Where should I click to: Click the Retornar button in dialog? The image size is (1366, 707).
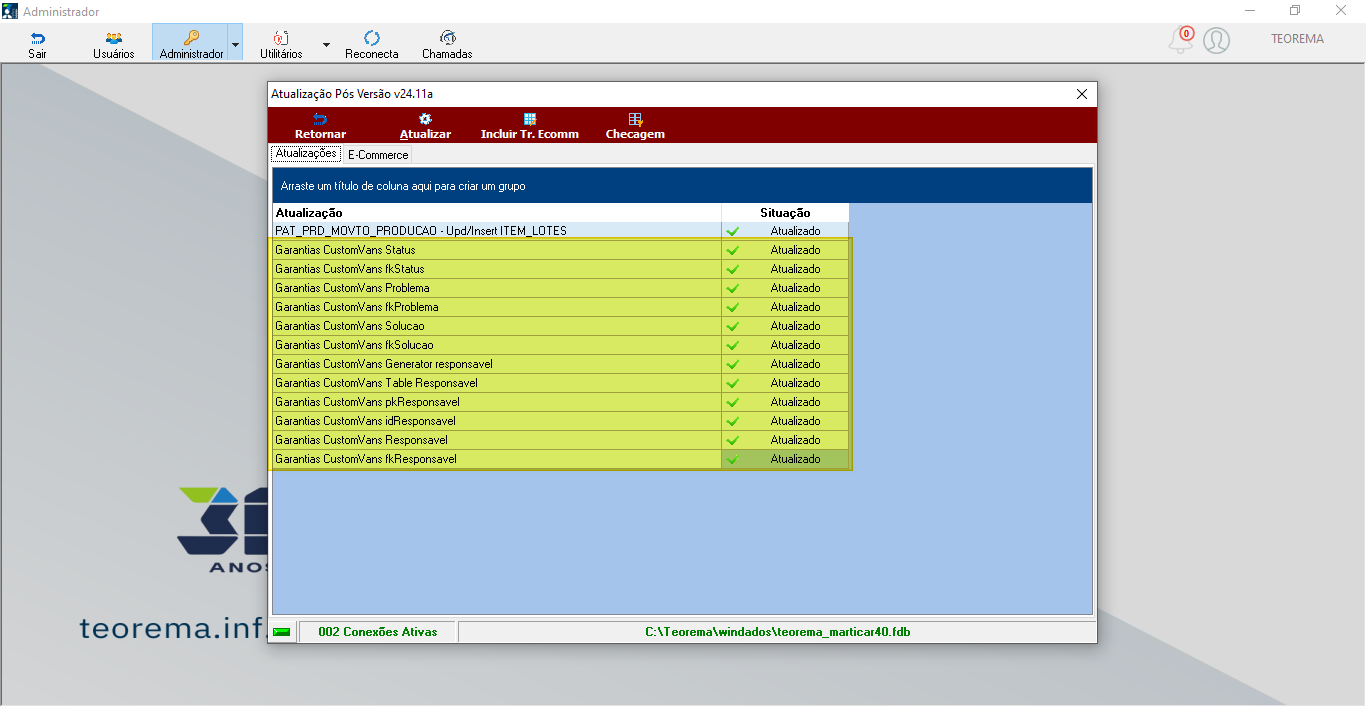(x=320, y=126)
